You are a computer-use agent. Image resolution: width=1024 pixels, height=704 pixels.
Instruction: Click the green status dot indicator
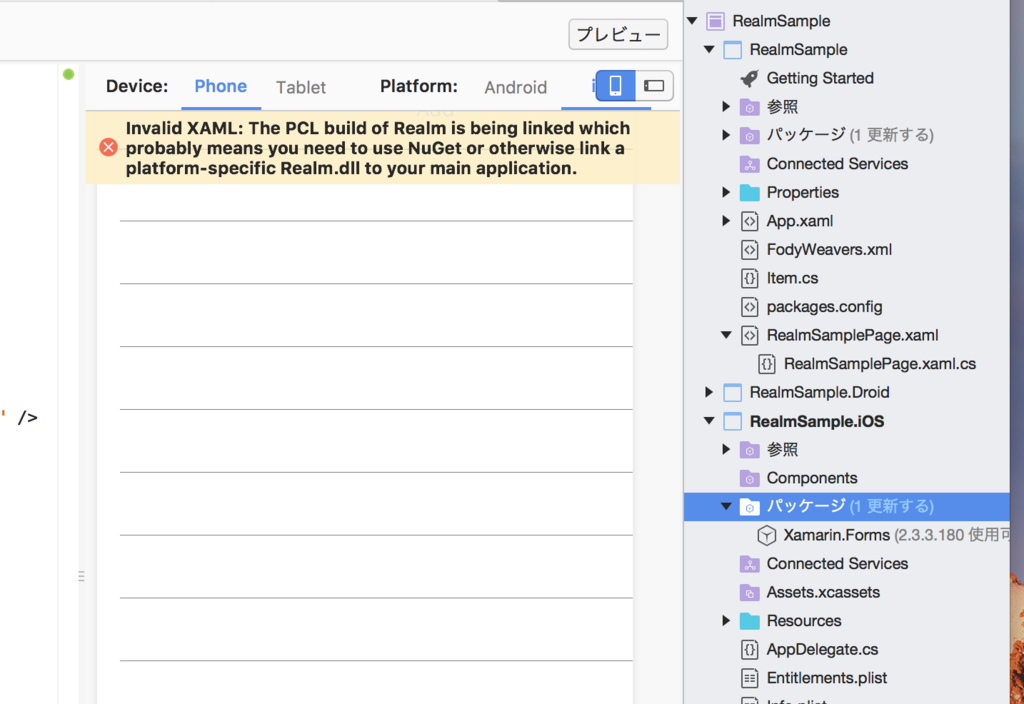68,74
